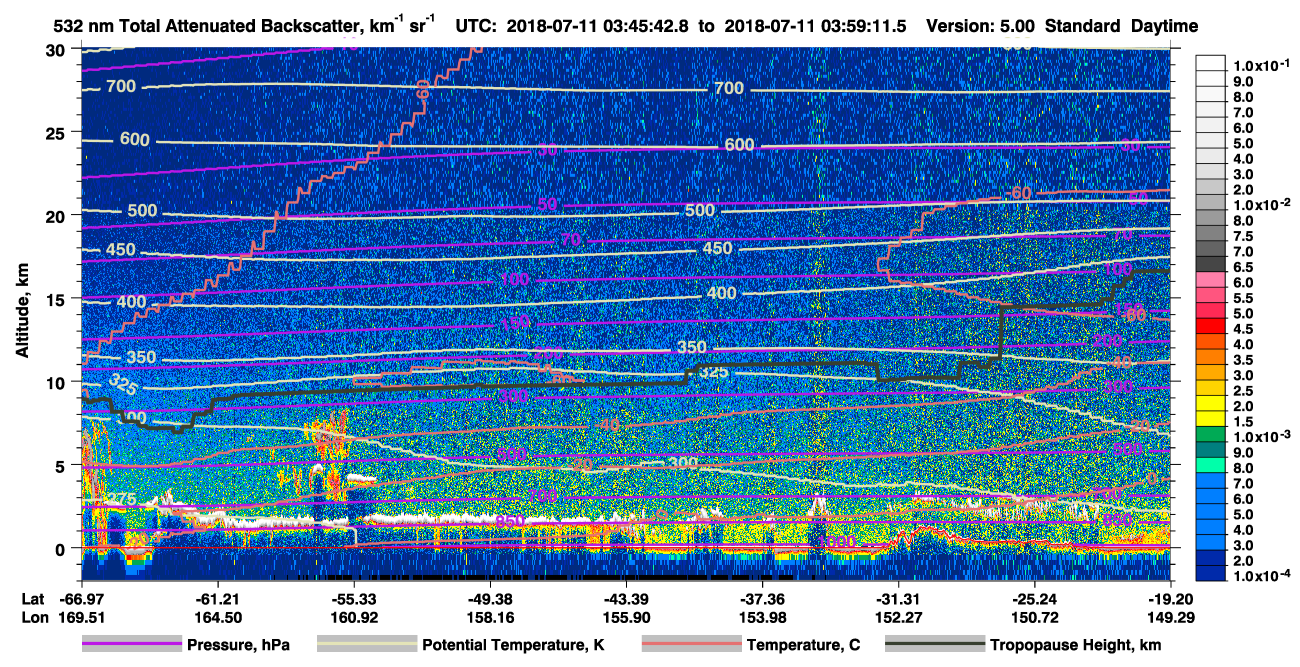Screen dimensions: 1300x667
Task: Click the colorbar label '6.5'
Action: coord(1242,267)
